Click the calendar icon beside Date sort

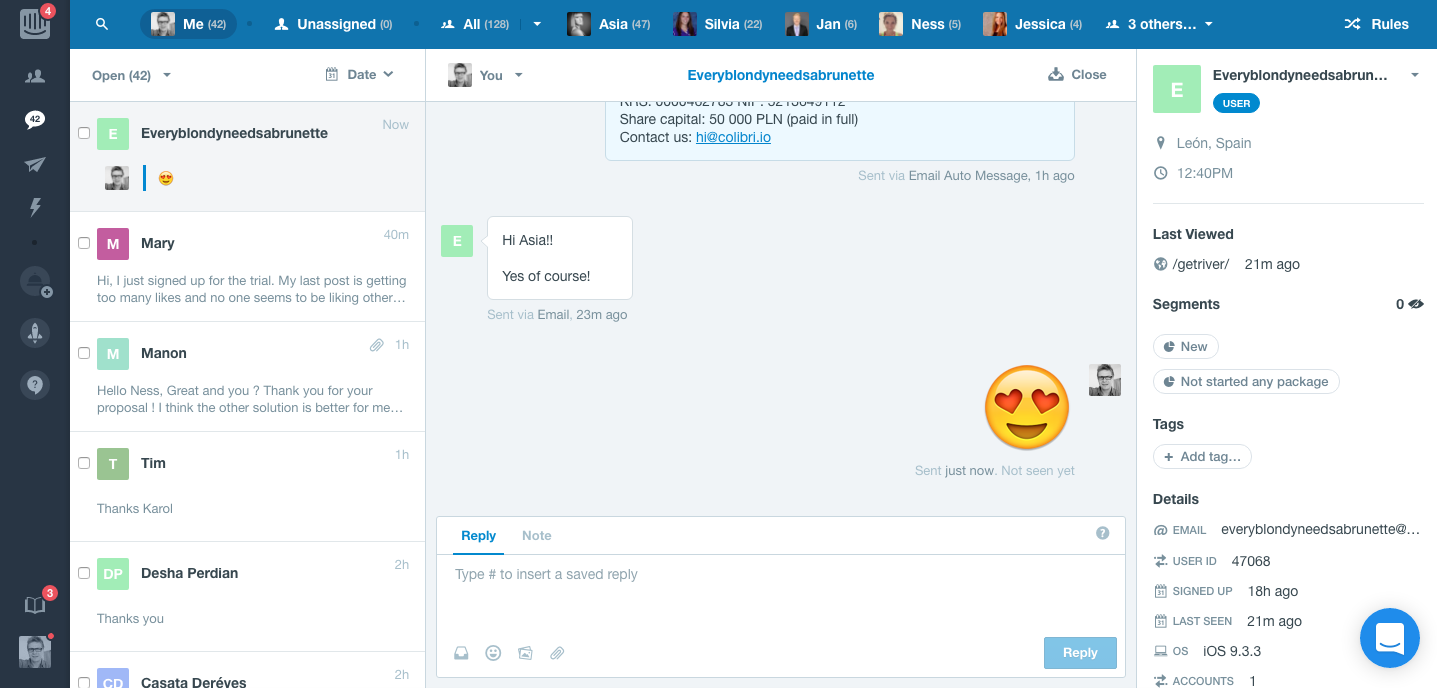coord(332,74)
